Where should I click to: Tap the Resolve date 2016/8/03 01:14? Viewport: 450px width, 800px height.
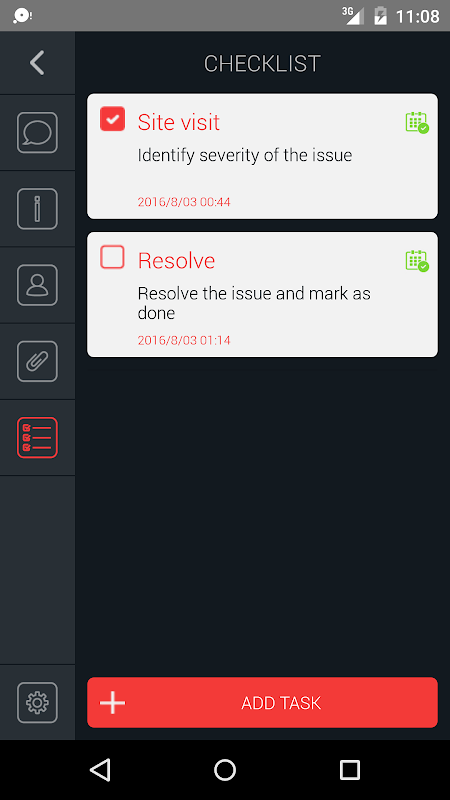pyautogui.click(x=184, y=340)
